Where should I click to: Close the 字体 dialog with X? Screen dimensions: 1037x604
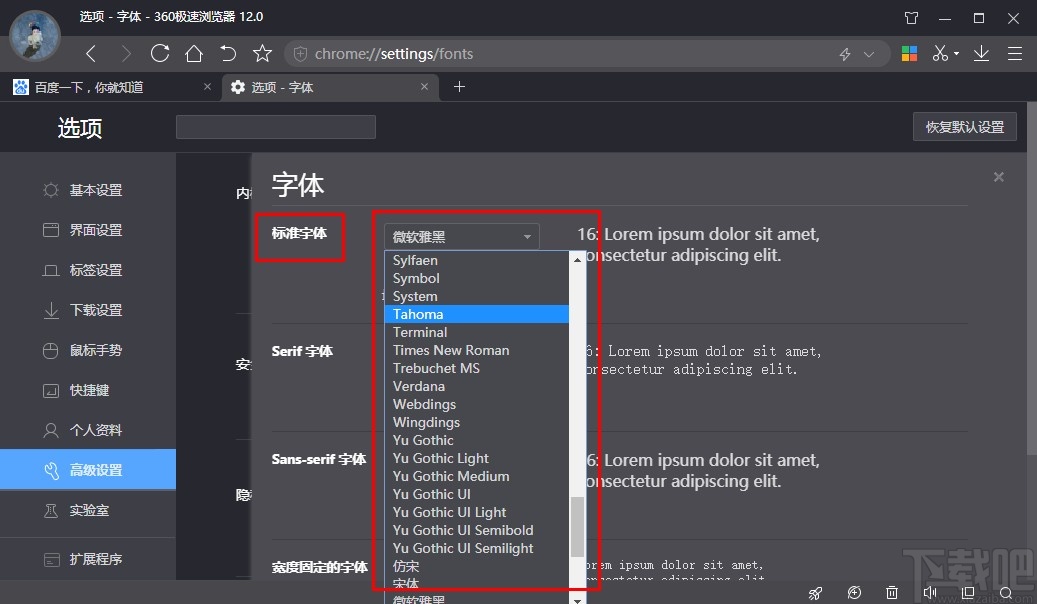tap(999, 177)
